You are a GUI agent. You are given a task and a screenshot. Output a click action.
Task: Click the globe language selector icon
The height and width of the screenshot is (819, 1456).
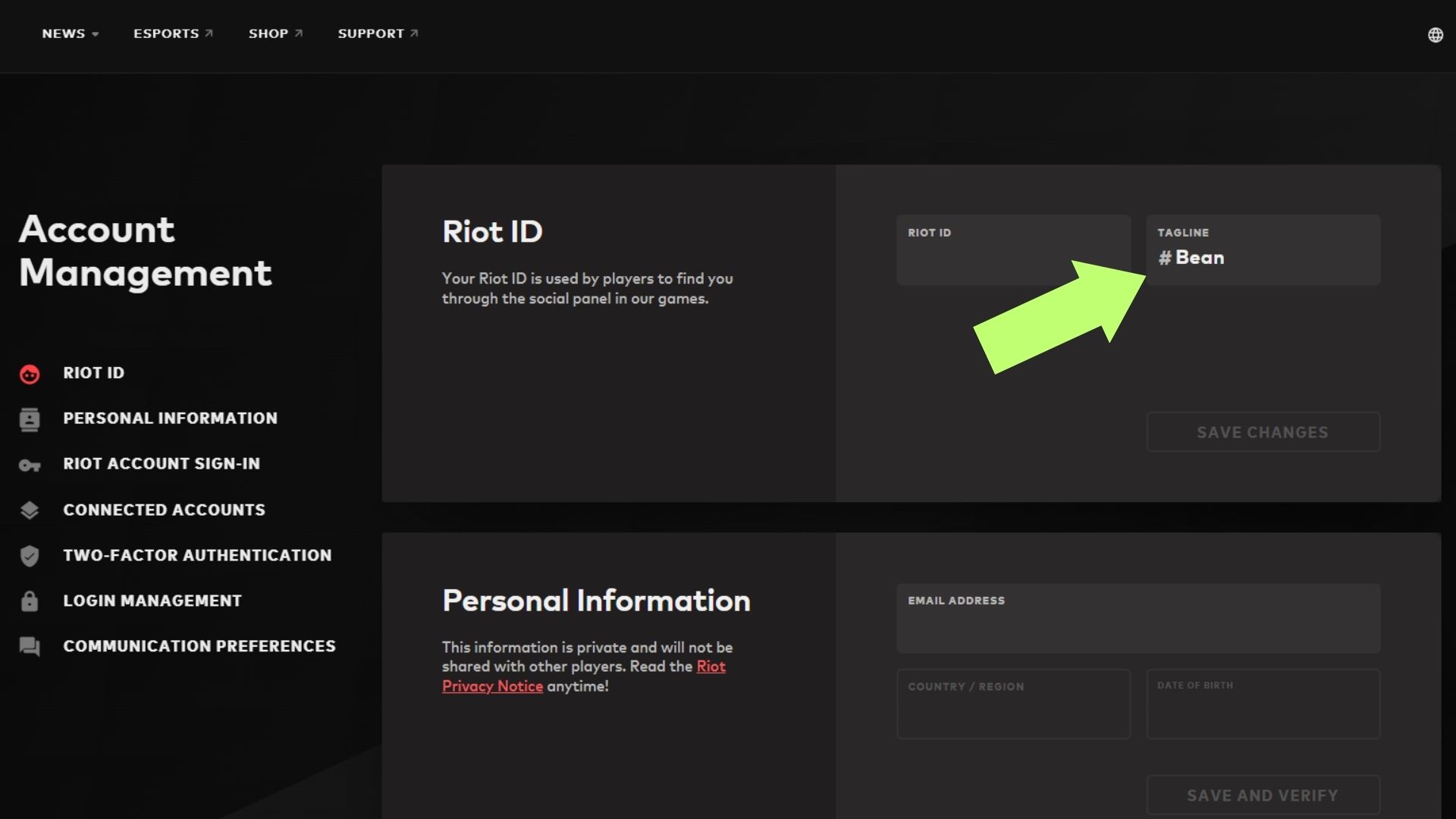[1435, 35]
